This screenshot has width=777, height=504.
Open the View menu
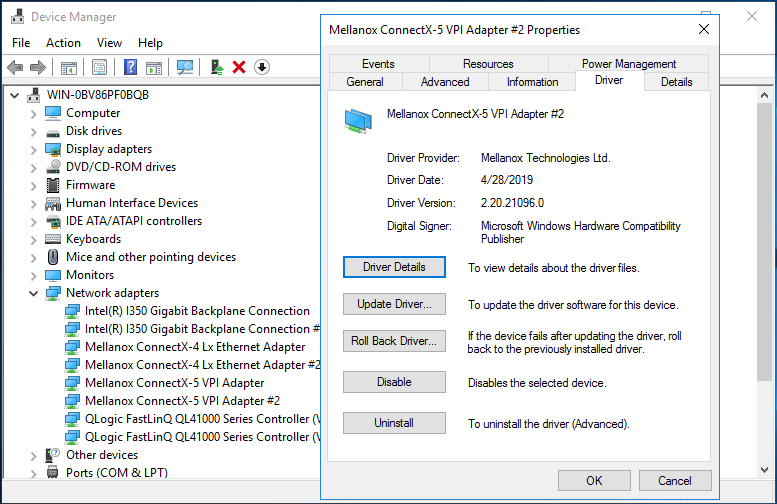pyautogui.click(x=109, y=43)
